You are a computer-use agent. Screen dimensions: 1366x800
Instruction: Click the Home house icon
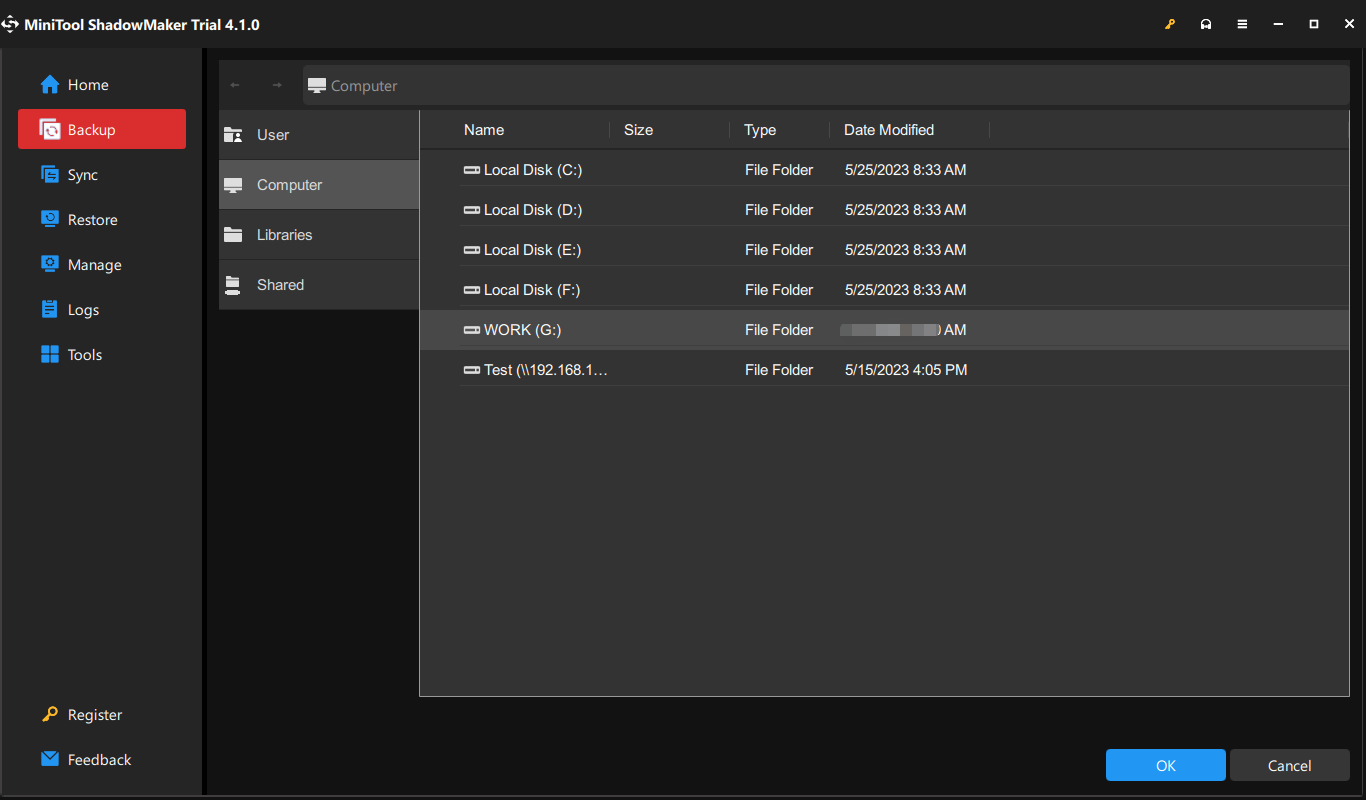pos(50,85)
